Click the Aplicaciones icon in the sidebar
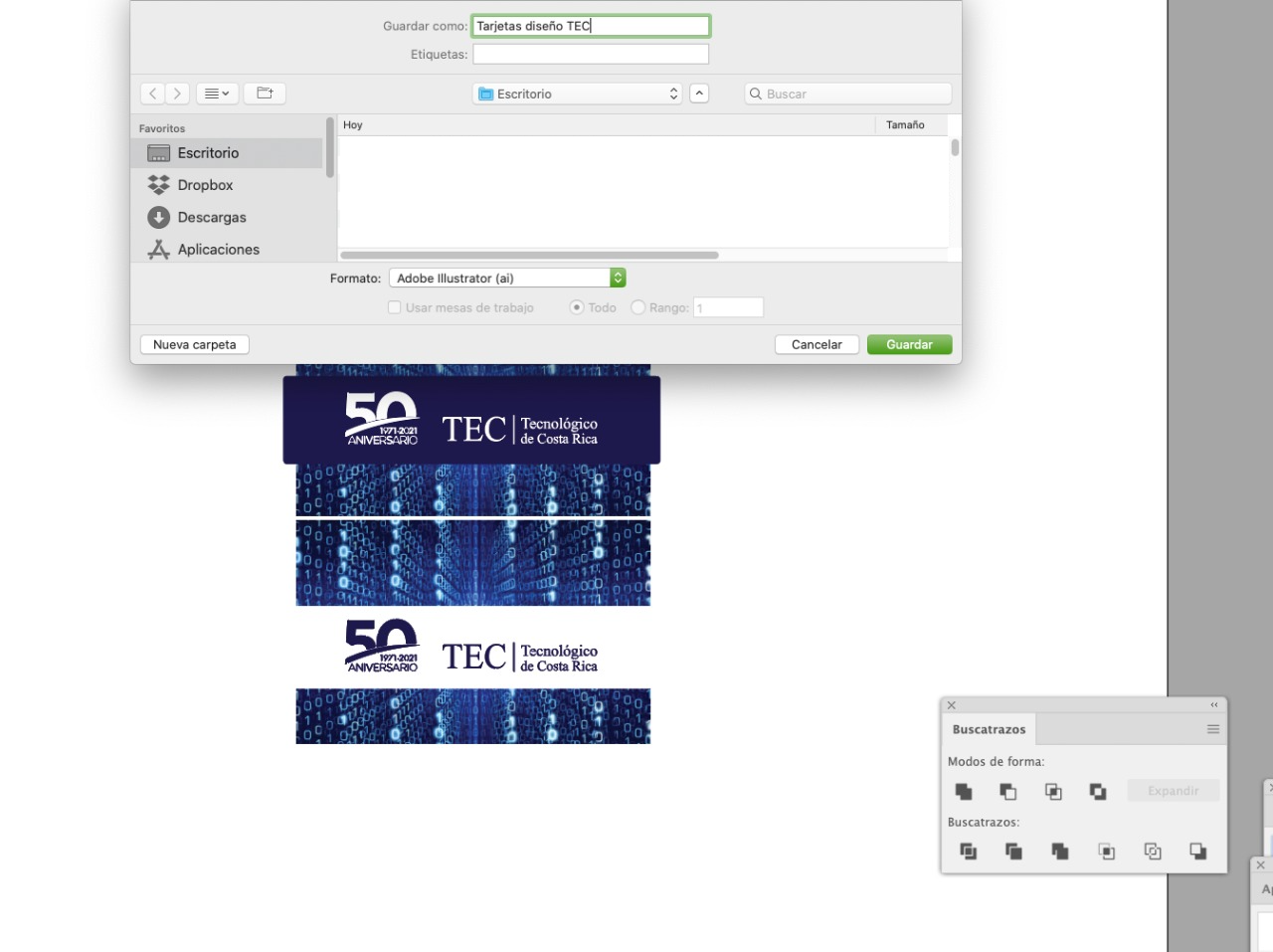Image resolution: width=1273 pixels, height=952 pixels. point(158,250)
